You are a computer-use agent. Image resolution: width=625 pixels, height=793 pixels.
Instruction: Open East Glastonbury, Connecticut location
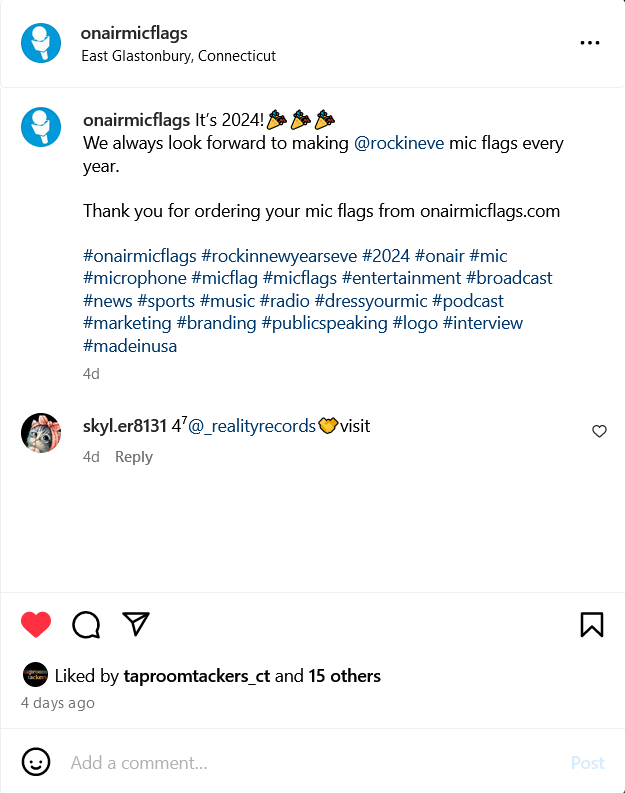178,56
